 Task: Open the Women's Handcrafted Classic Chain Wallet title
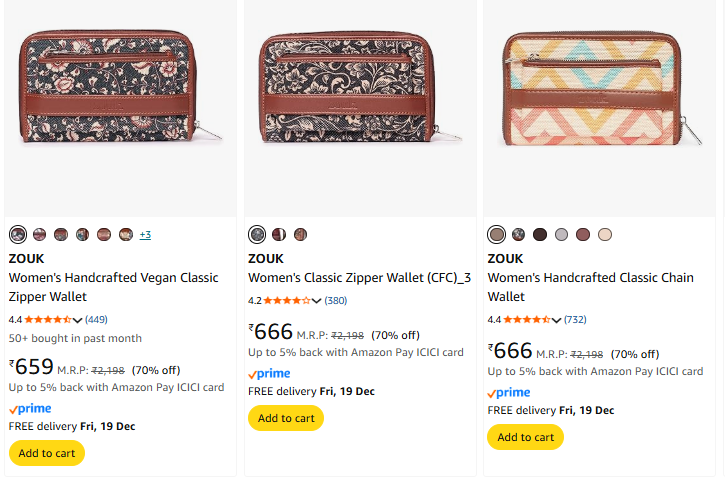590,287
